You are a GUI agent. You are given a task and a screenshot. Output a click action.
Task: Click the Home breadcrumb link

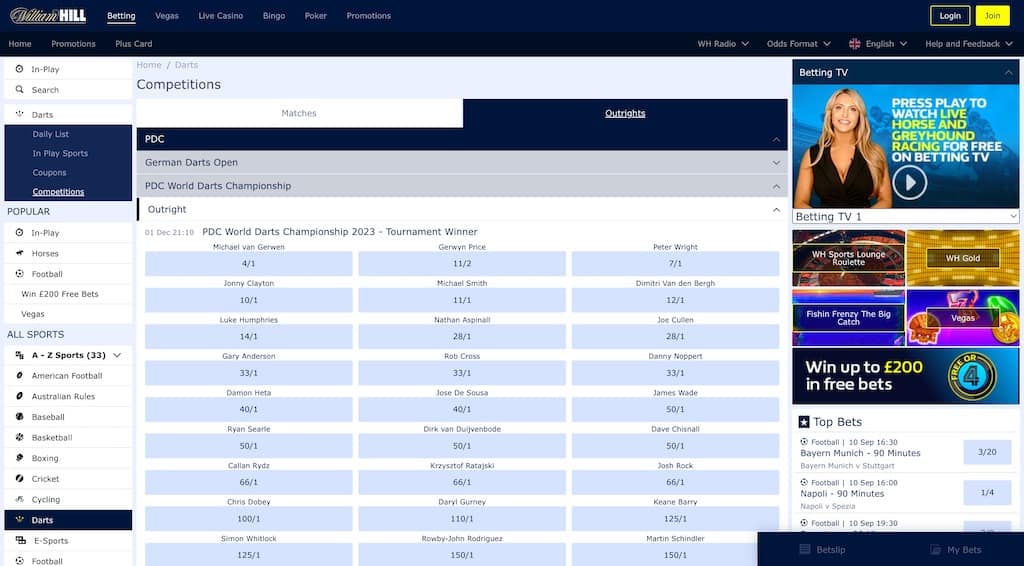[149, 65]
